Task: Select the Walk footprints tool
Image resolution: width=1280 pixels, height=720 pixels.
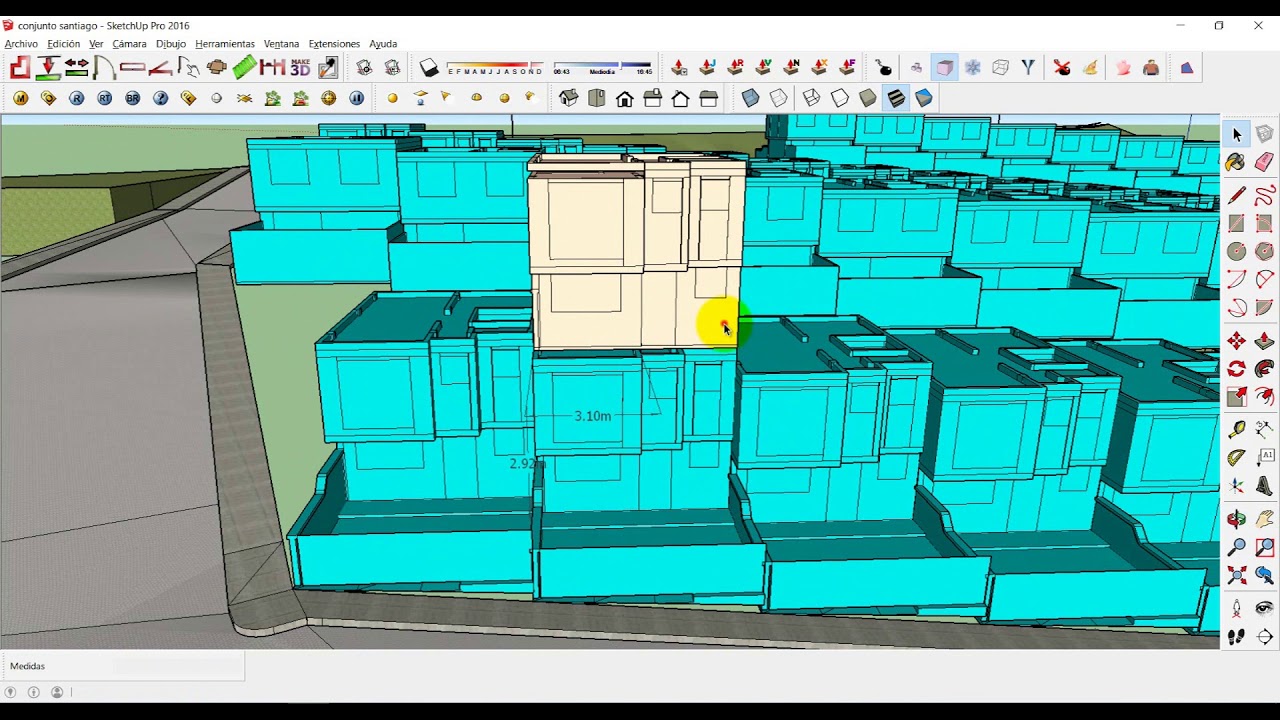Action: coord(1237,636)
